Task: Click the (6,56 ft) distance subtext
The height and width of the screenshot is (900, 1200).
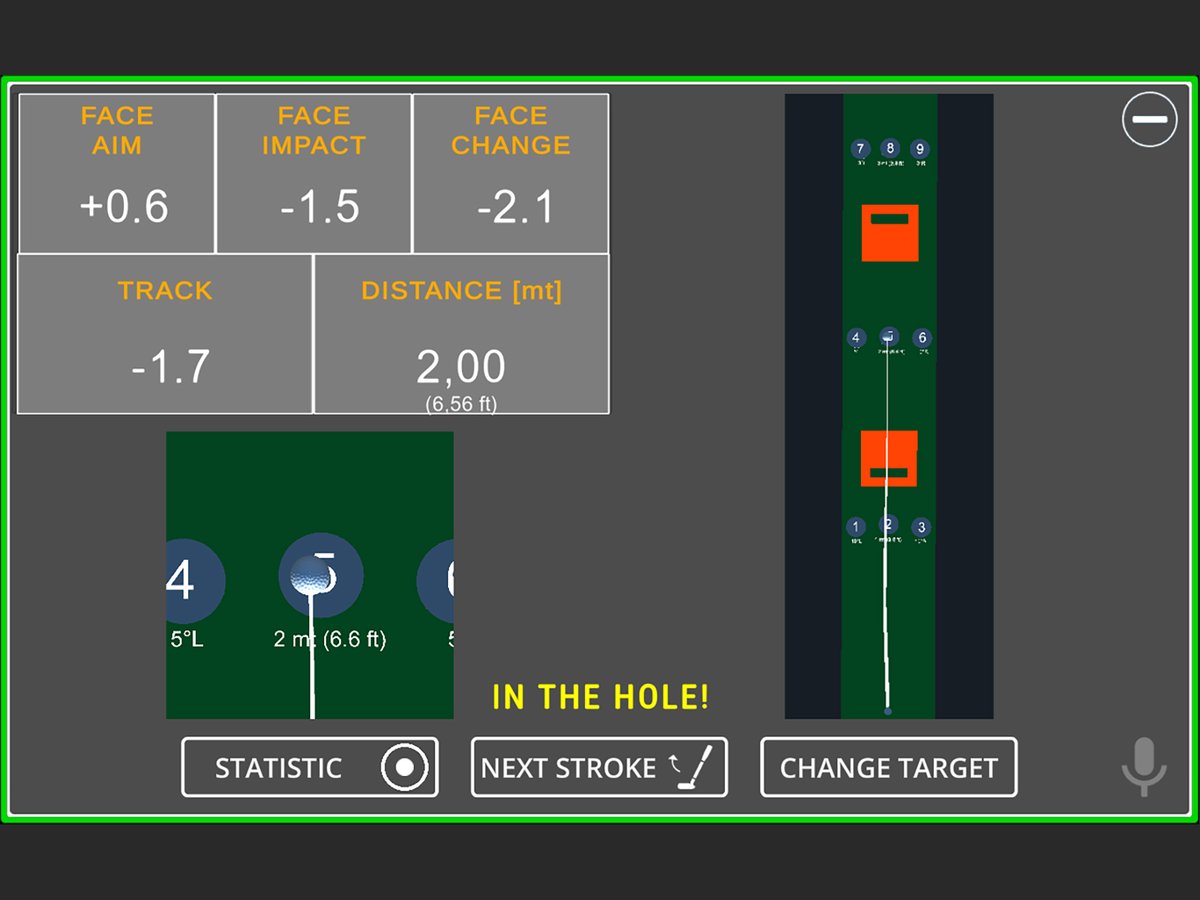Action: 461,404
